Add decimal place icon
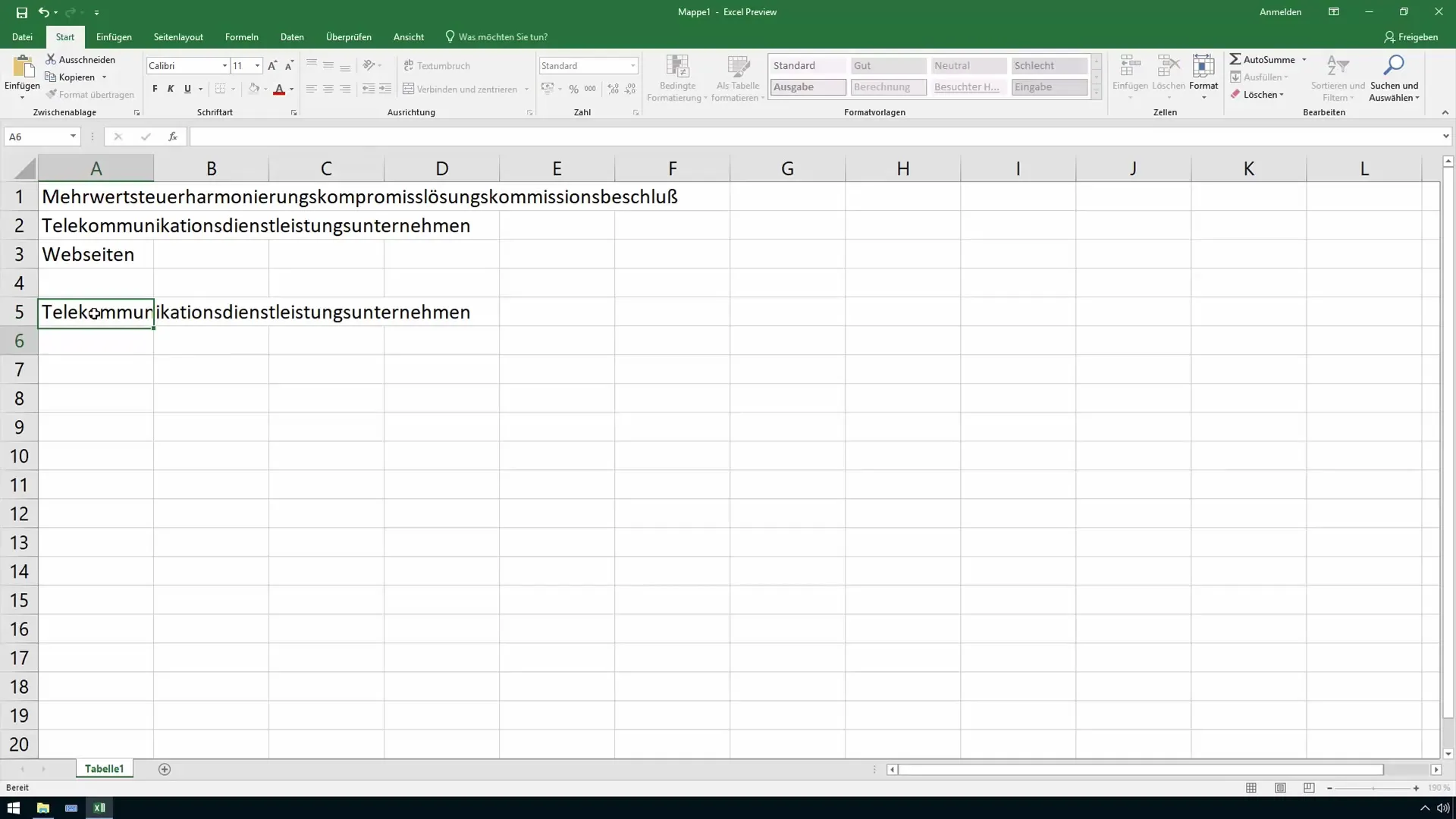The image size is (1456, 819). click(x=613, y=89)
